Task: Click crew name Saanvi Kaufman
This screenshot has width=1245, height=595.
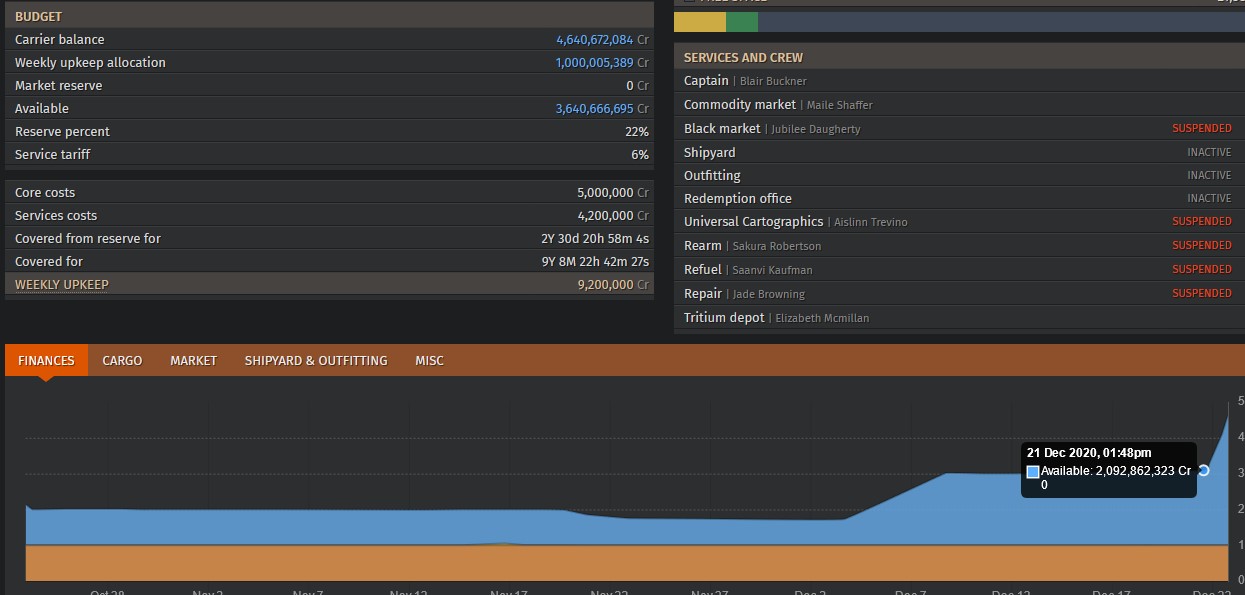Action: [x=771, y=270]
